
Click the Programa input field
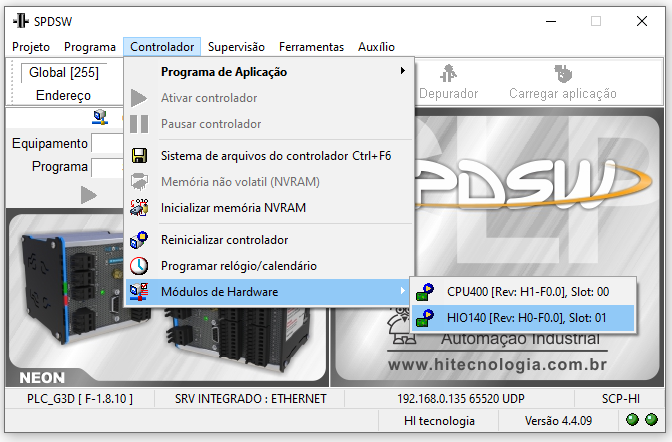pyautogui.click(x=107, y=167)
